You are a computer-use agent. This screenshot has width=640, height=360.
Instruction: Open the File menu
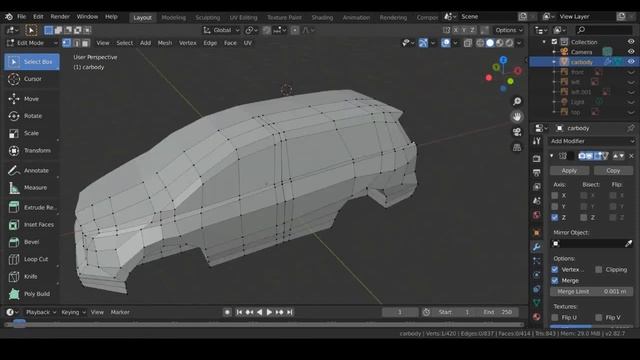[x=21, y=17]
